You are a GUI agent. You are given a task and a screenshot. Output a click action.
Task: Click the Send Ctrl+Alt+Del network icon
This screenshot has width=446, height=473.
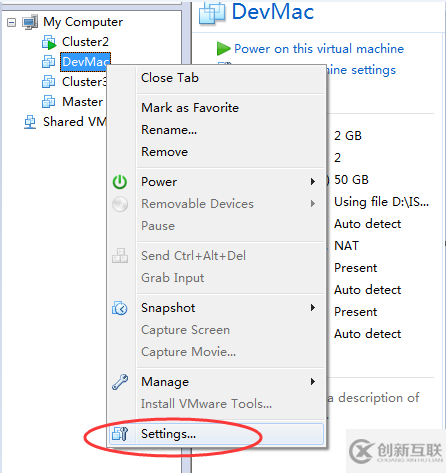120,256
